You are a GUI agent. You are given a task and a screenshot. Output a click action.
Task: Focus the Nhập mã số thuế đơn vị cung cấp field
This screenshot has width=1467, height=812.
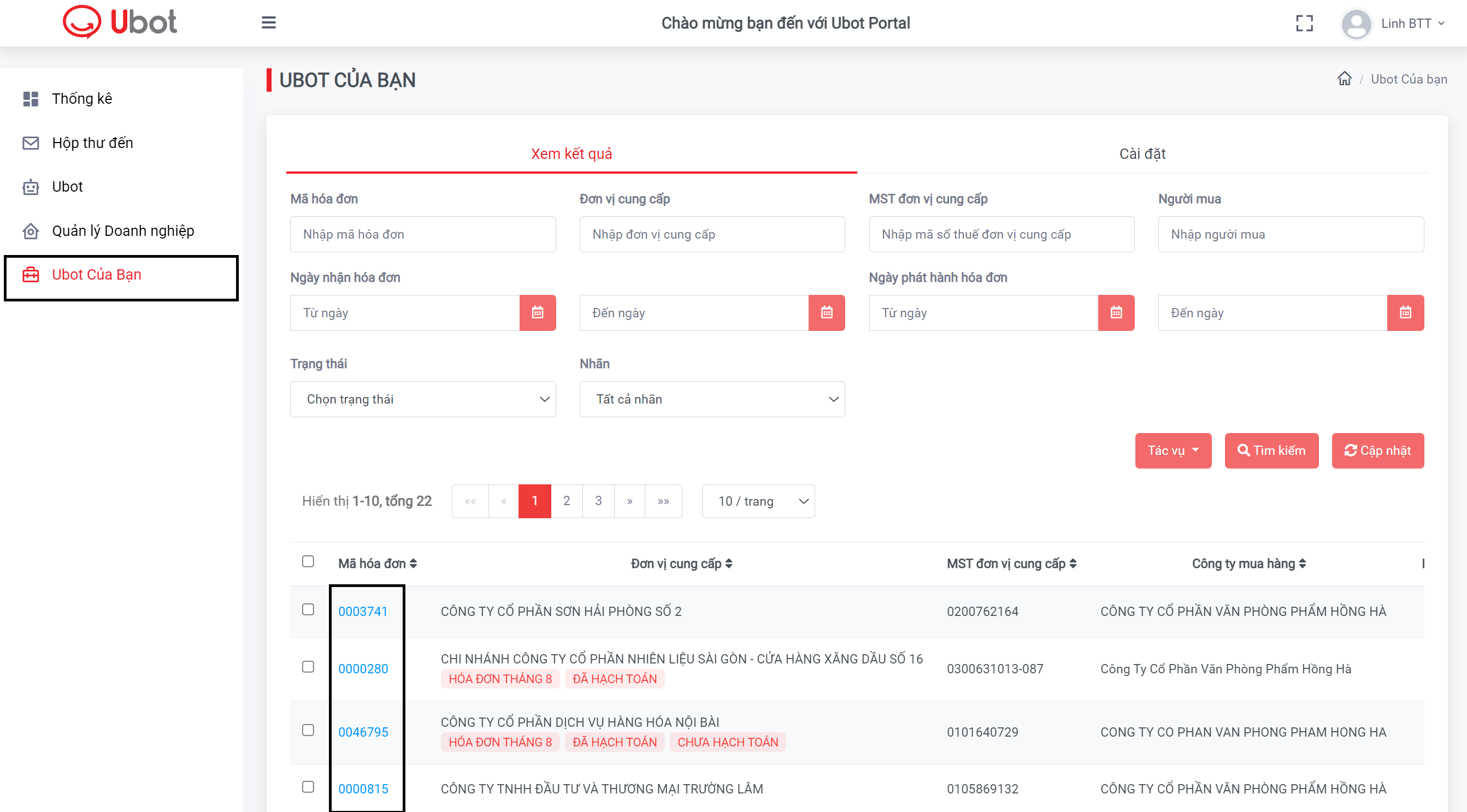pyautogui.click(x=1001, y=234)
